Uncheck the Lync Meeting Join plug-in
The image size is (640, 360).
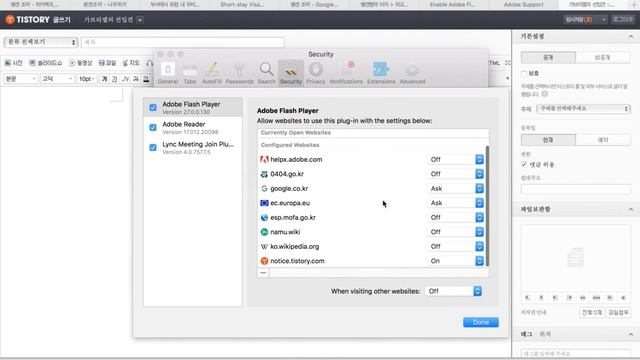click(x=153, y=147)
